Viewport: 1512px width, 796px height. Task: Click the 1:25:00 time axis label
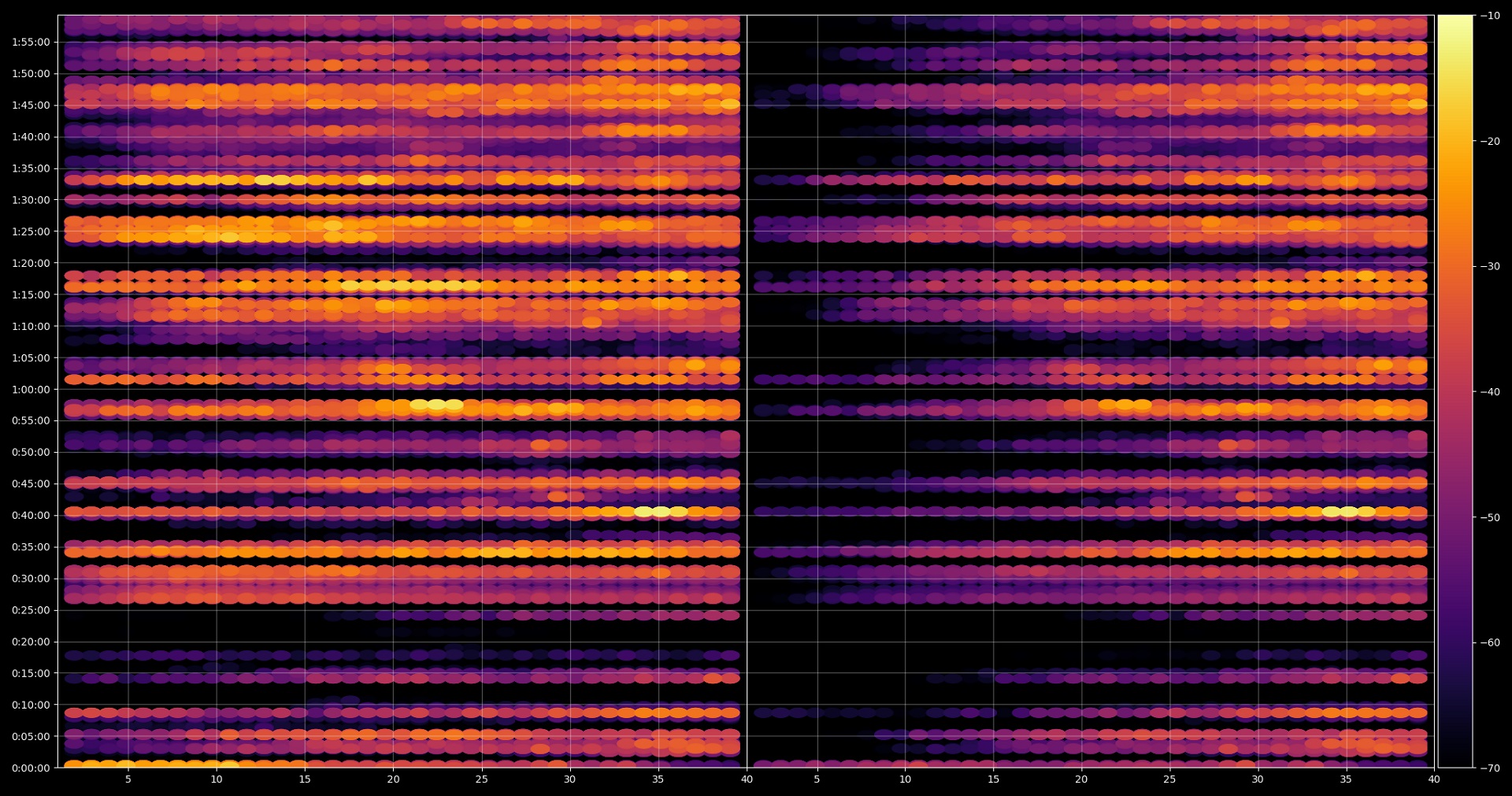tap(31, 232)
